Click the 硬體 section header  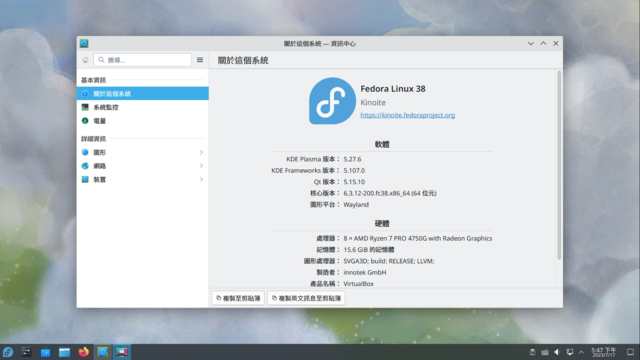point(382,224)
